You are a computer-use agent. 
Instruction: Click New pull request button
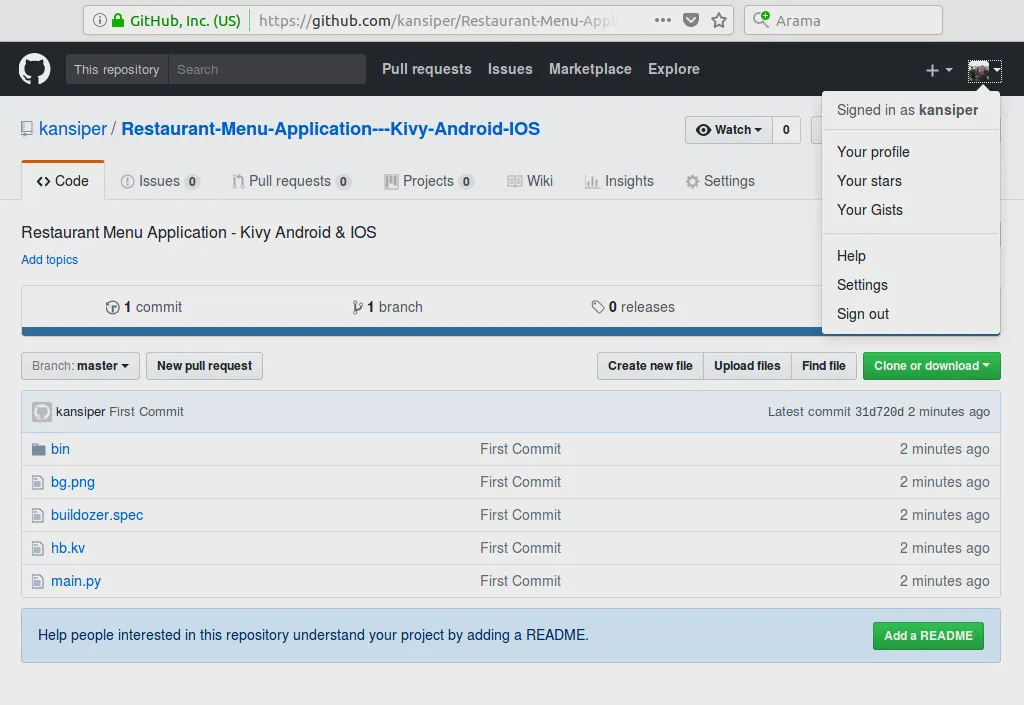tap(204, 366)
